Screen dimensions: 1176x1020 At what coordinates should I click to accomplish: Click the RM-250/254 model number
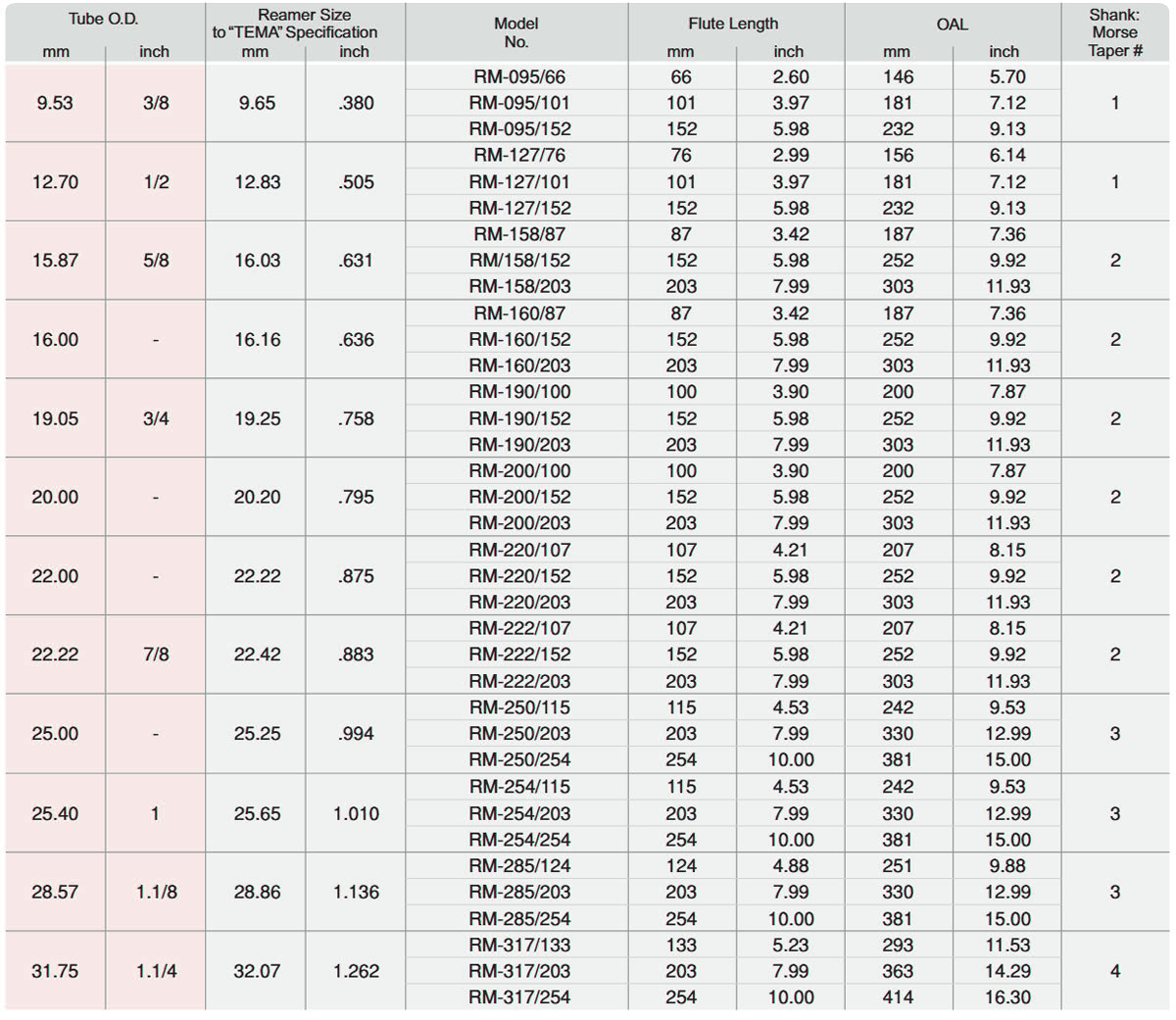click(518, 759)
